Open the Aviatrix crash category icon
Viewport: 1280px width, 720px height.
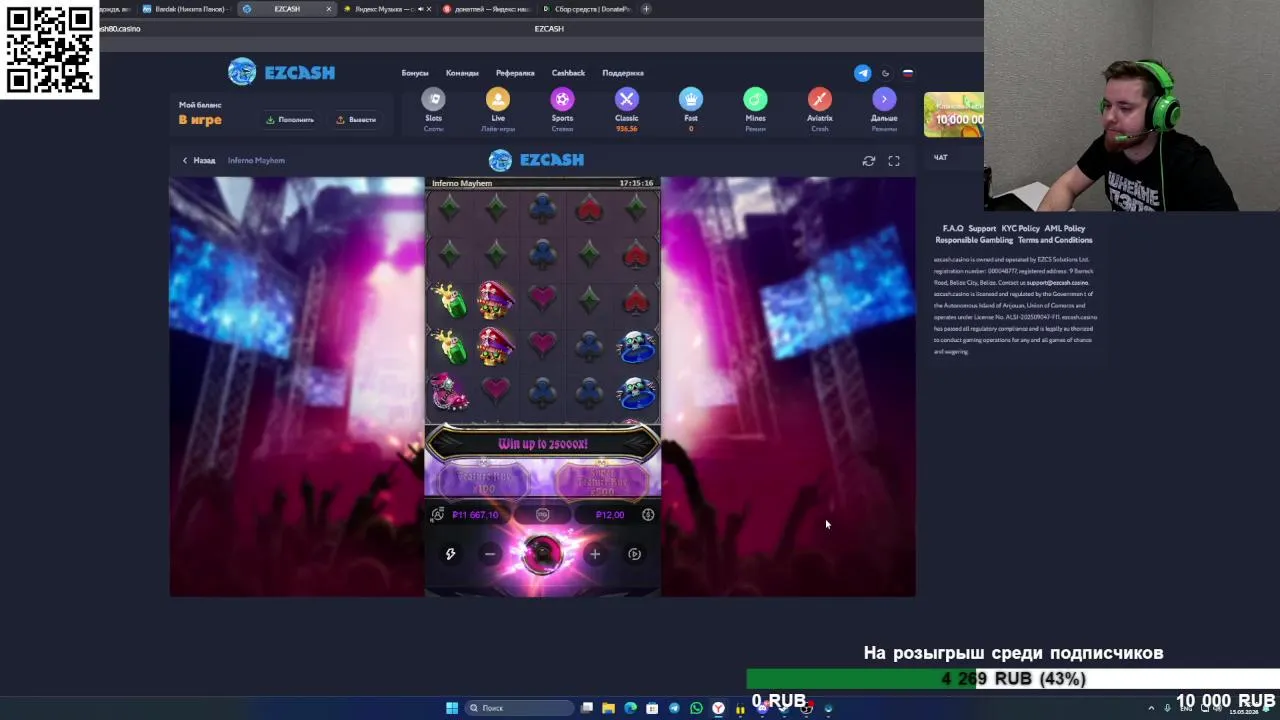point(820,99)
